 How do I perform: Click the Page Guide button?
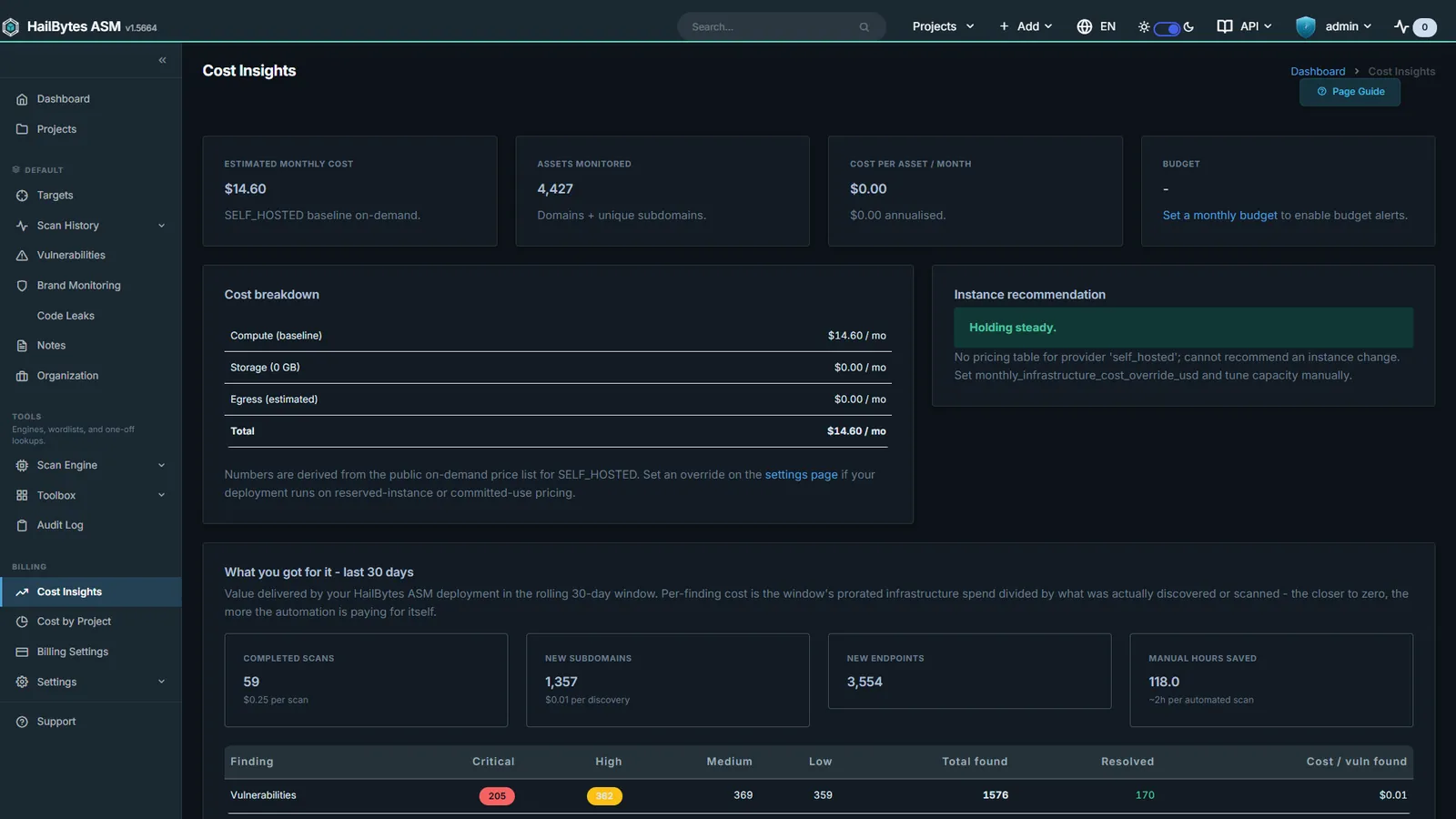[1350, 92]
